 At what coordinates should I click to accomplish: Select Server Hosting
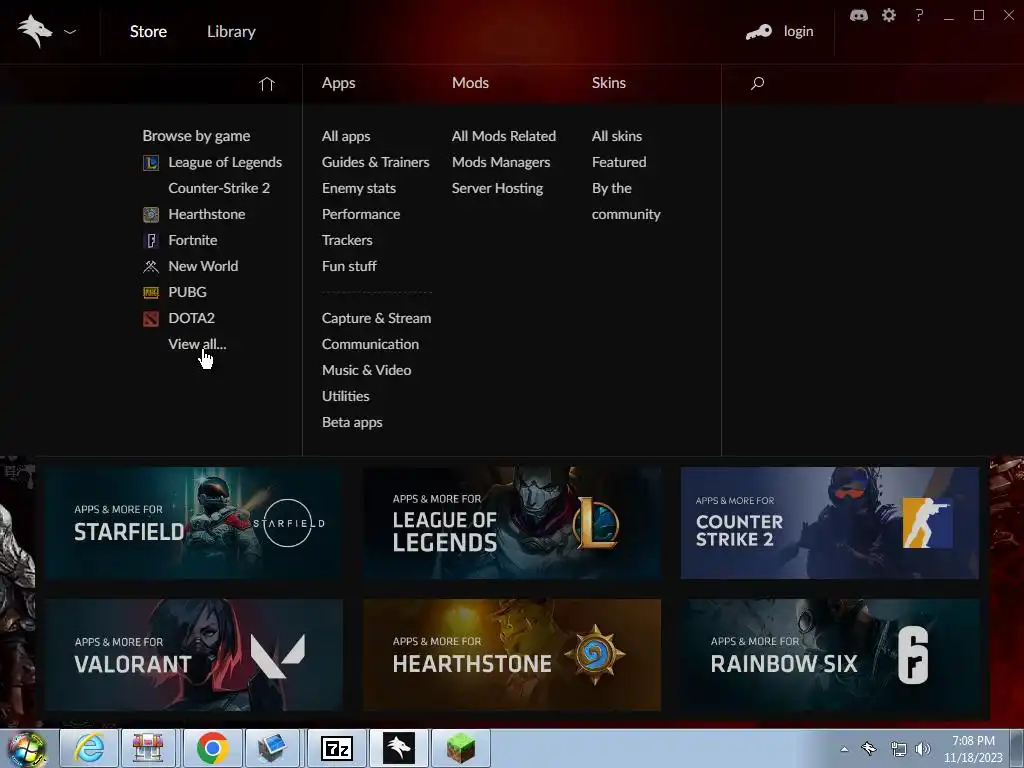click(497, 188)
